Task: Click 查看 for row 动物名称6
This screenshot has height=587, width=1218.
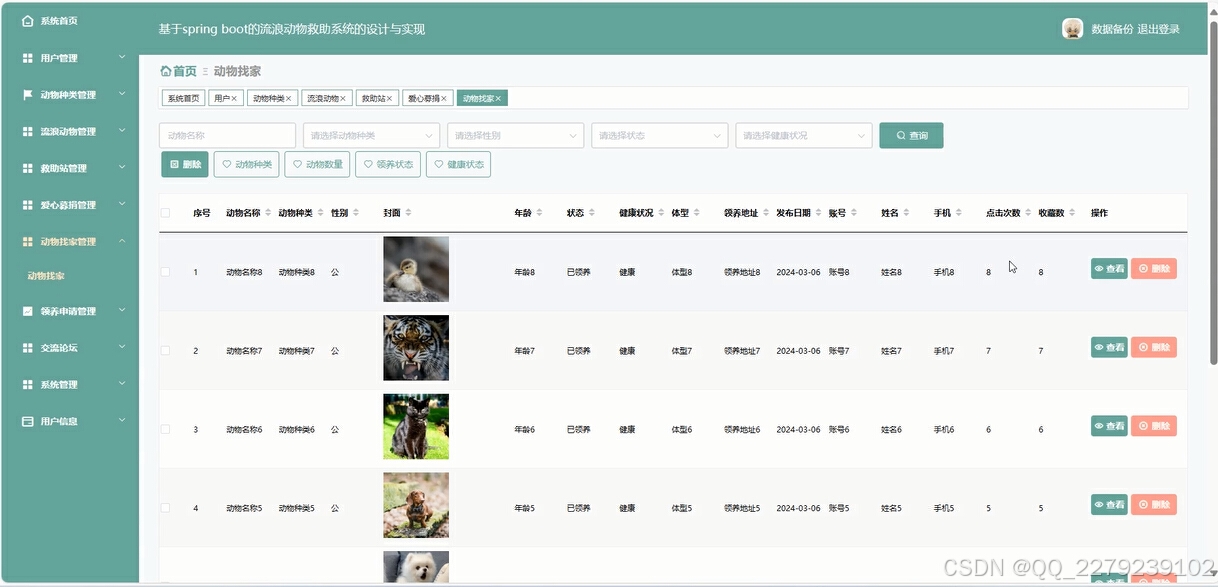Action: (1109, 426)
